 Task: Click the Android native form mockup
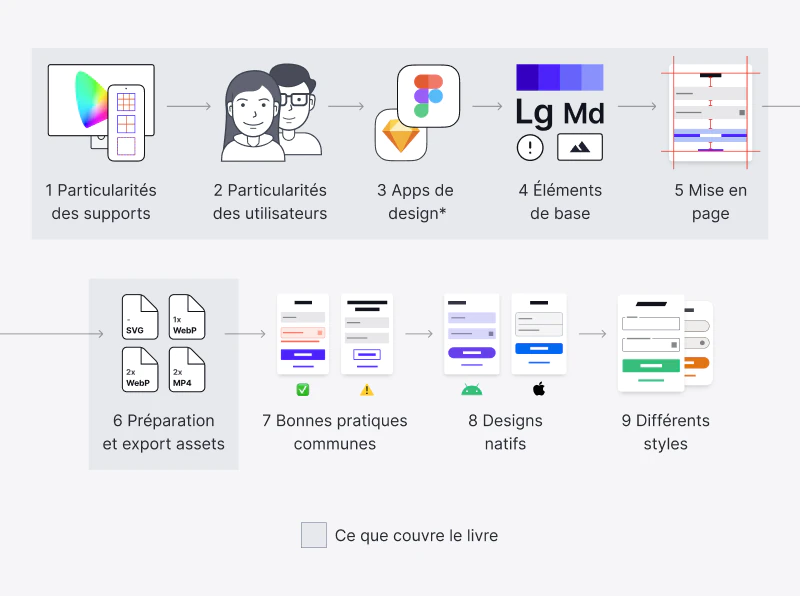(472, 334)
